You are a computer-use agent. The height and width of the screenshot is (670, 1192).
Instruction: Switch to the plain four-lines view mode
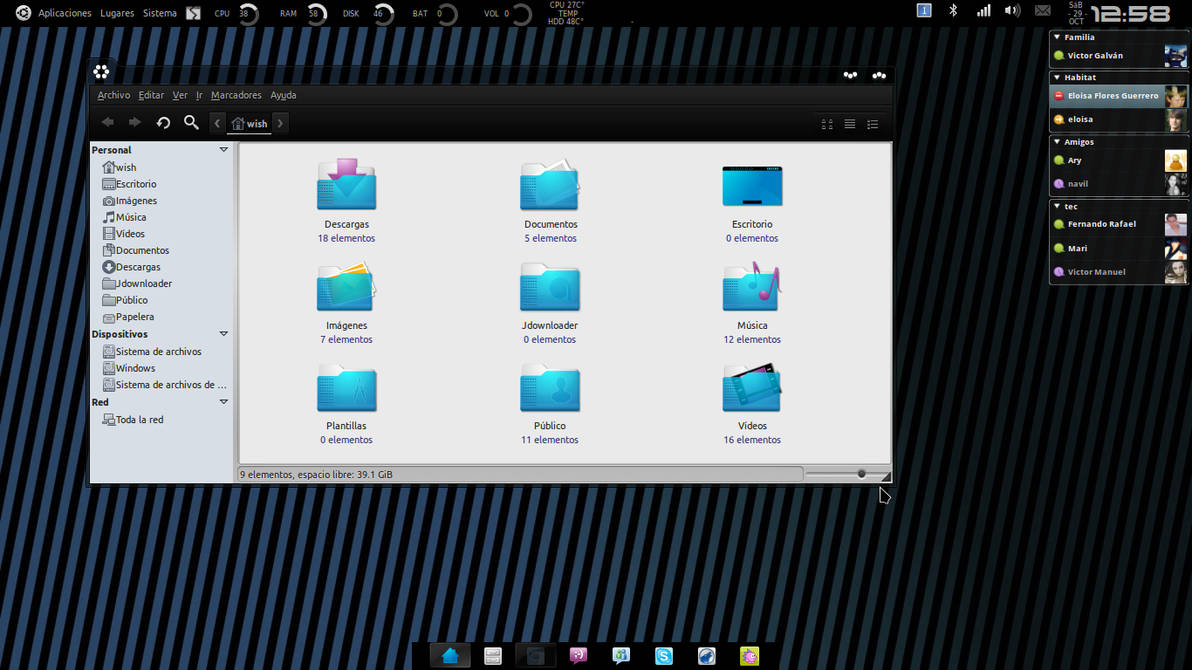coord(850,124)
